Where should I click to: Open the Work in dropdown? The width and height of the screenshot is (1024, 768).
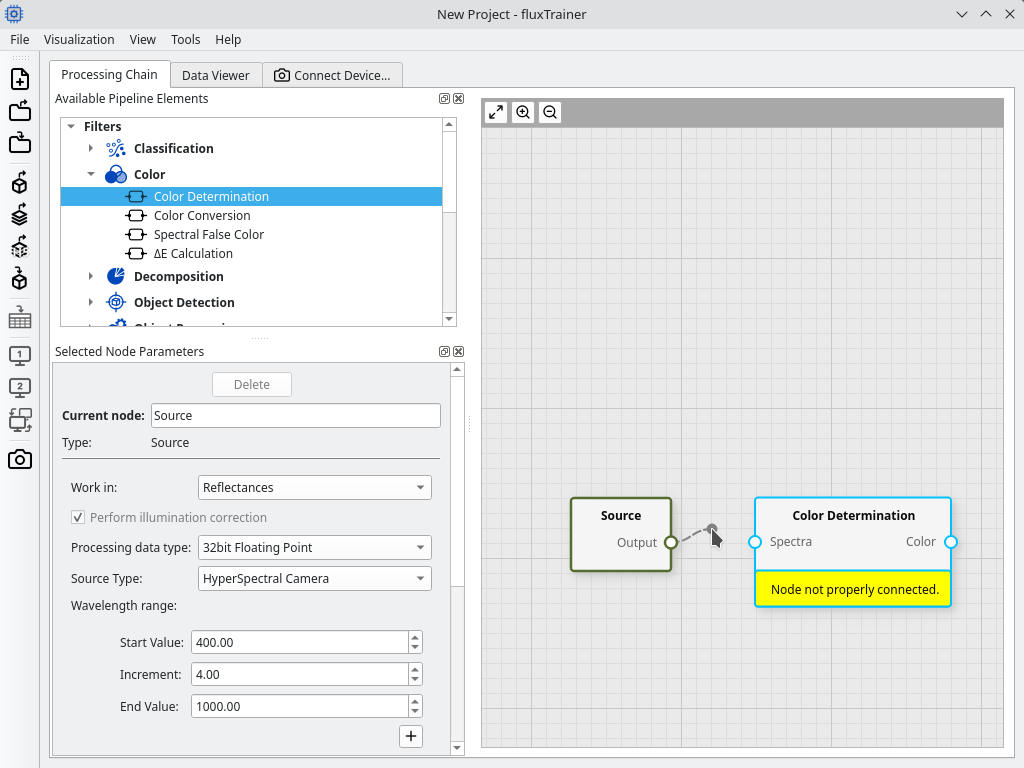(314, 487)
